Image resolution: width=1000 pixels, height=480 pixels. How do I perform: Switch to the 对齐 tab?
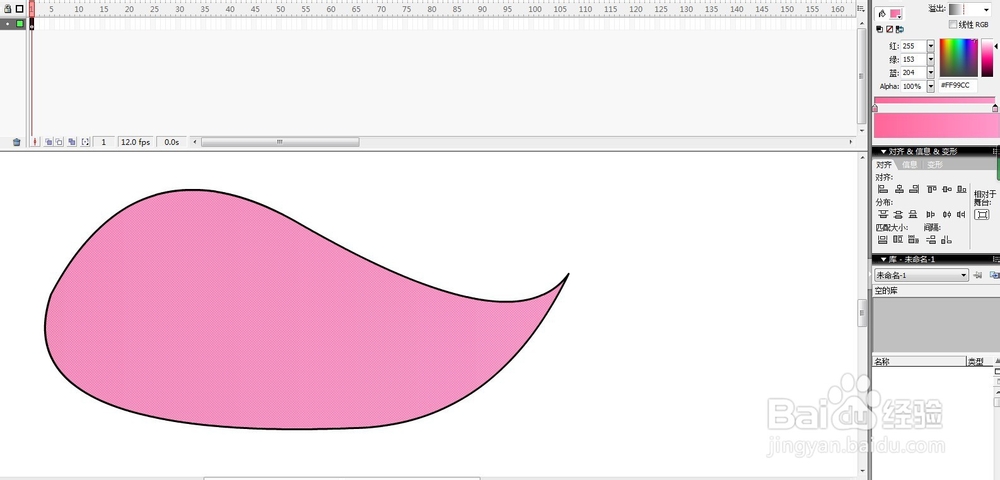tap(884, 164)
